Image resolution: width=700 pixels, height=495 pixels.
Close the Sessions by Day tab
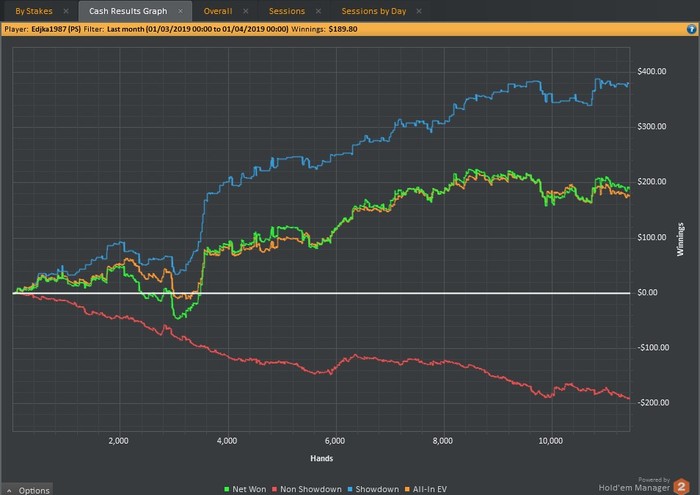pos(419,11)
